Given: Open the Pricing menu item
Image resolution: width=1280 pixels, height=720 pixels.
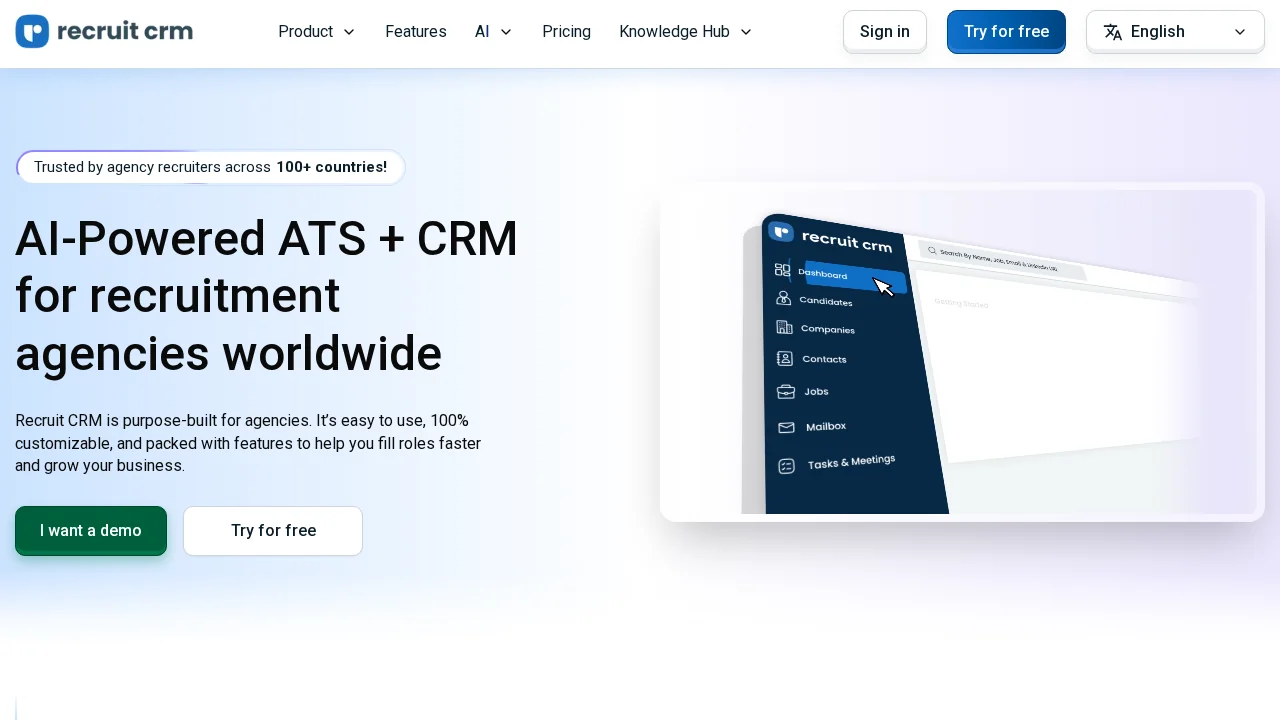Looking at the screenshot, I should tap(566, 31).
